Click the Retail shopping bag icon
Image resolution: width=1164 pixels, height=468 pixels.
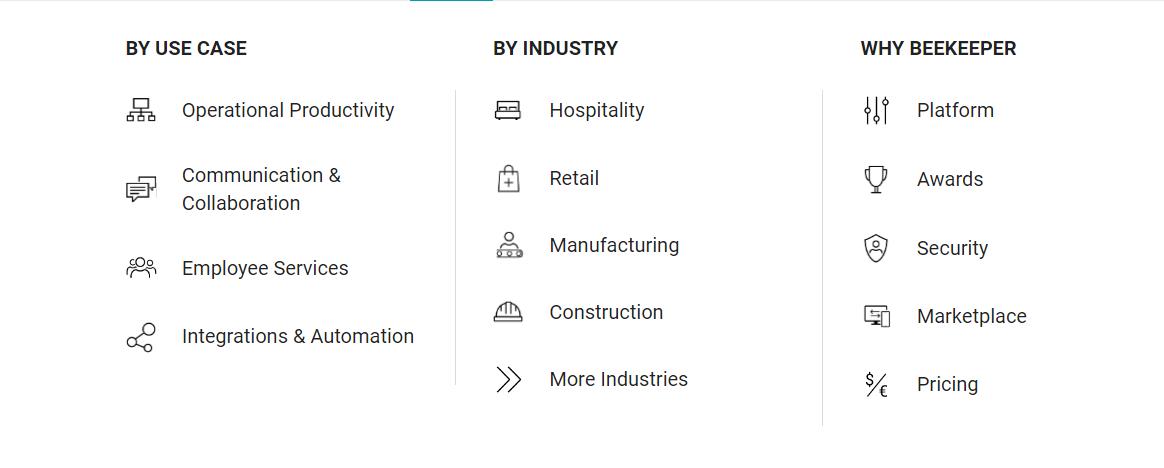pyautogui.click(x=508, y=178)
